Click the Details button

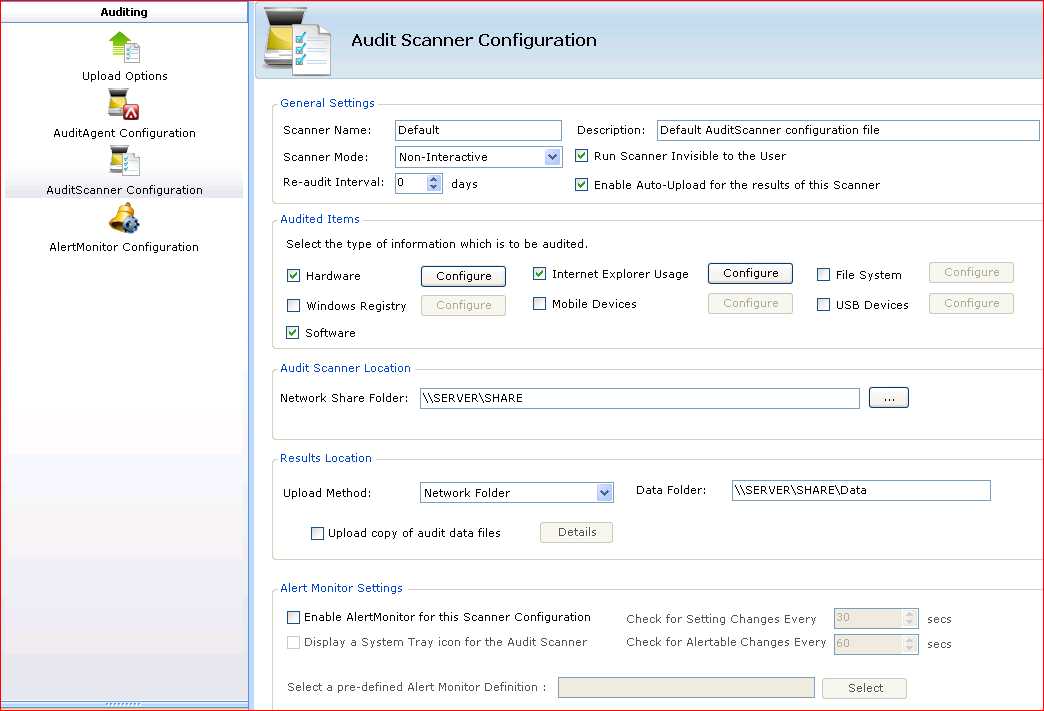(x=577, y=532)
